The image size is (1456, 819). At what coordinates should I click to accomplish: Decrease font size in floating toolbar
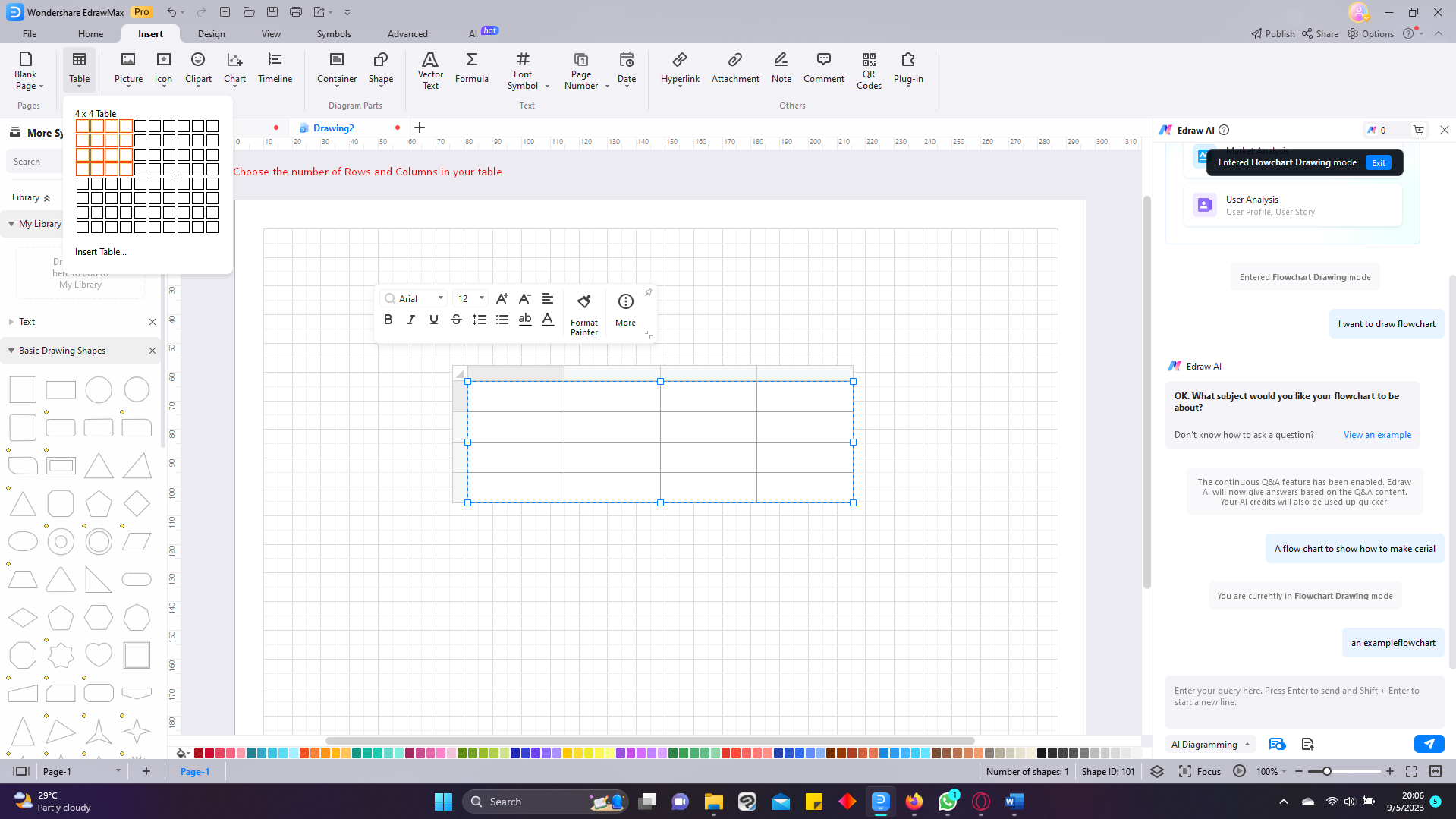[524, 298]
